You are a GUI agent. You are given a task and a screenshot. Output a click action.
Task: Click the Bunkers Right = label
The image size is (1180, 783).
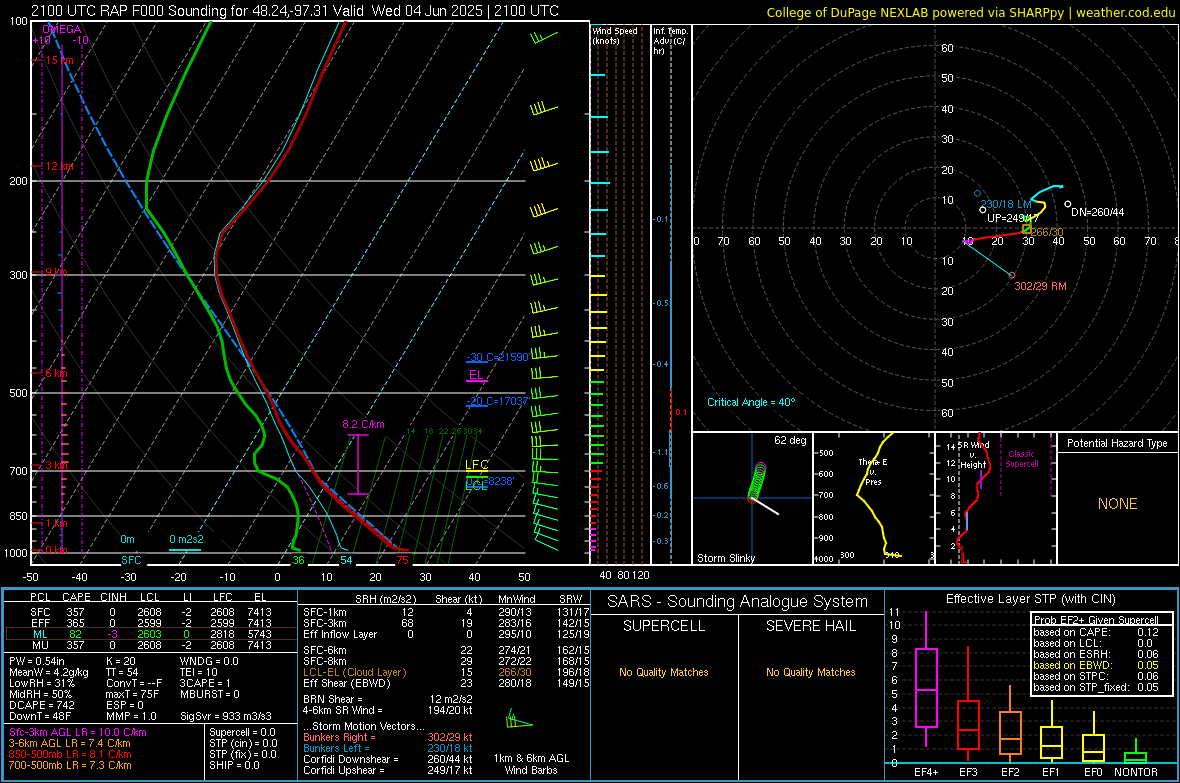(x=339, y=737)
